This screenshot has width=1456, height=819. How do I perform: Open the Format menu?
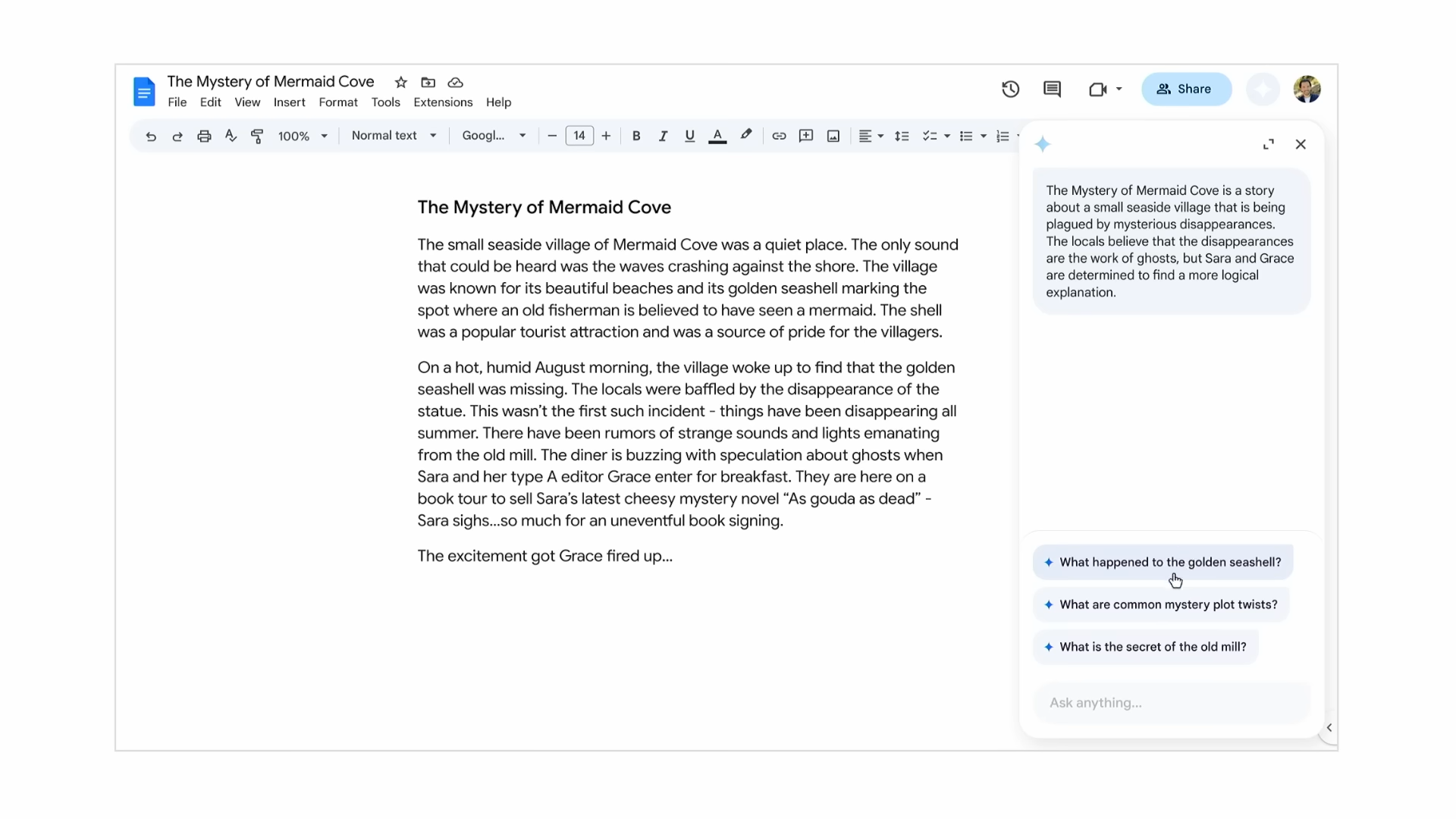338,102
